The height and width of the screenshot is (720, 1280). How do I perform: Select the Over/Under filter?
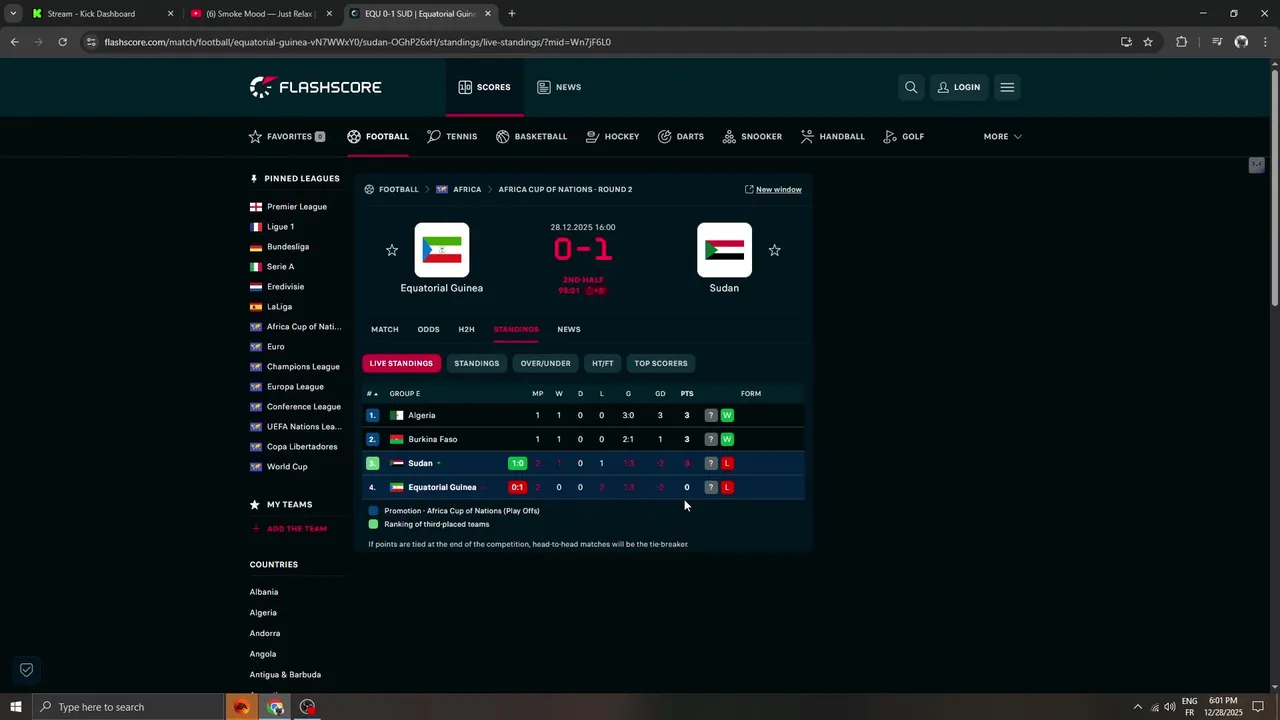coord(545,363)
